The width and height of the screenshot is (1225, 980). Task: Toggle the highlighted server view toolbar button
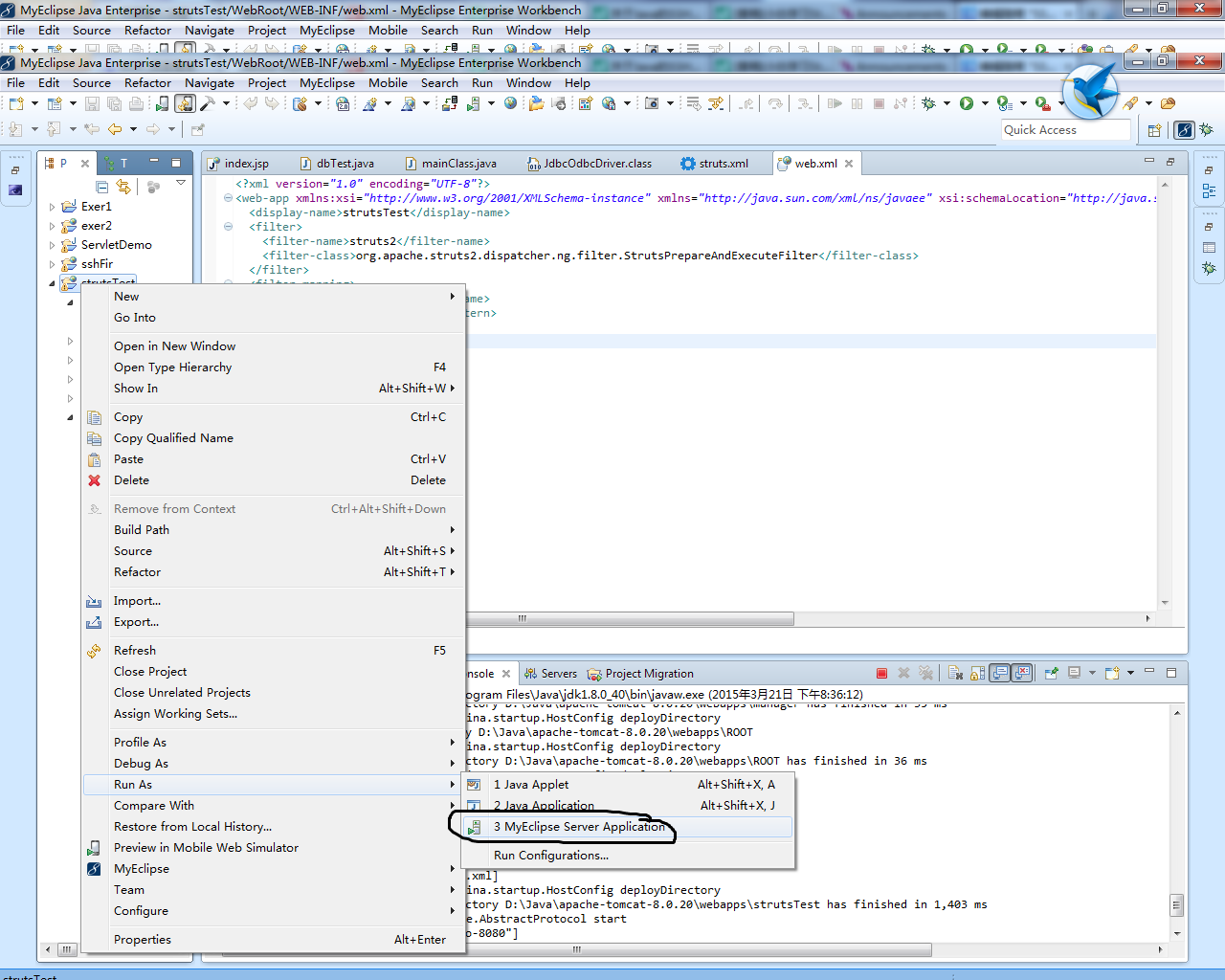185,103
